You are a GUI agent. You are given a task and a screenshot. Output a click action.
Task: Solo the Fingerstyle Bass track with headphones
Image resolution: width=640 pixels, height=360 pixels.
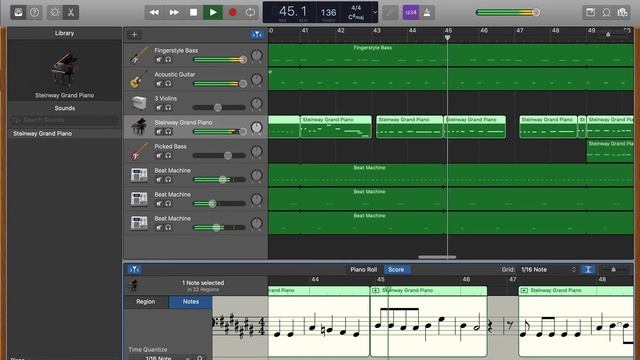(x=168, y=60)
